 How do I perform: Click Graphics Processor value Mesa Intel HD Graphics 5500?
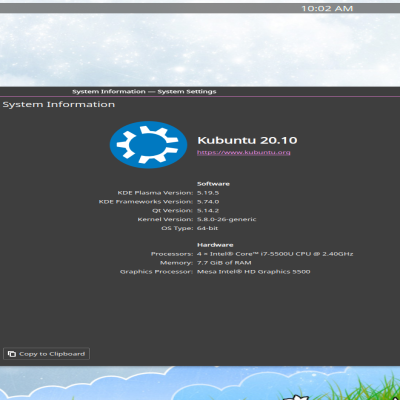tap(254, 272)
